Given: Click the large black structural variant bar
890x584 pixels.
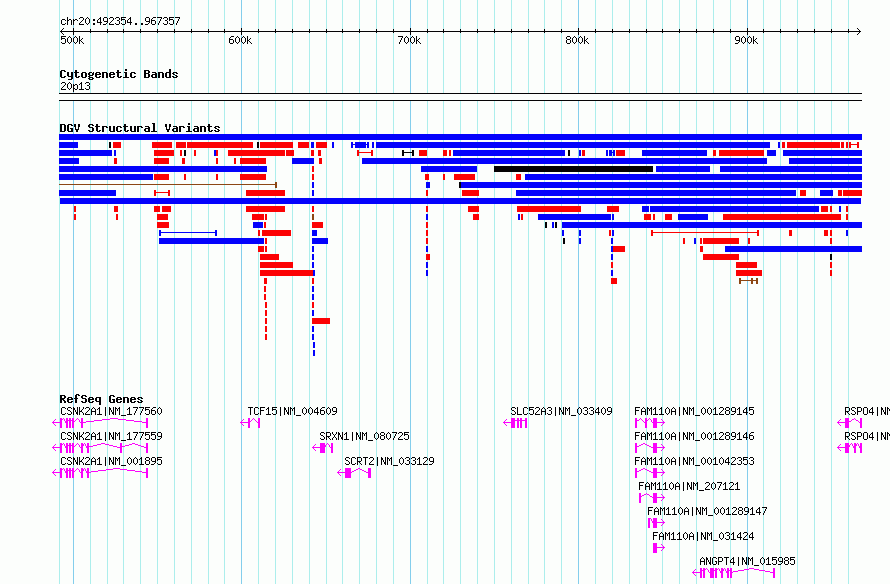Looking at the screenshot, I should pyautogui.click(x=573, y=169).
